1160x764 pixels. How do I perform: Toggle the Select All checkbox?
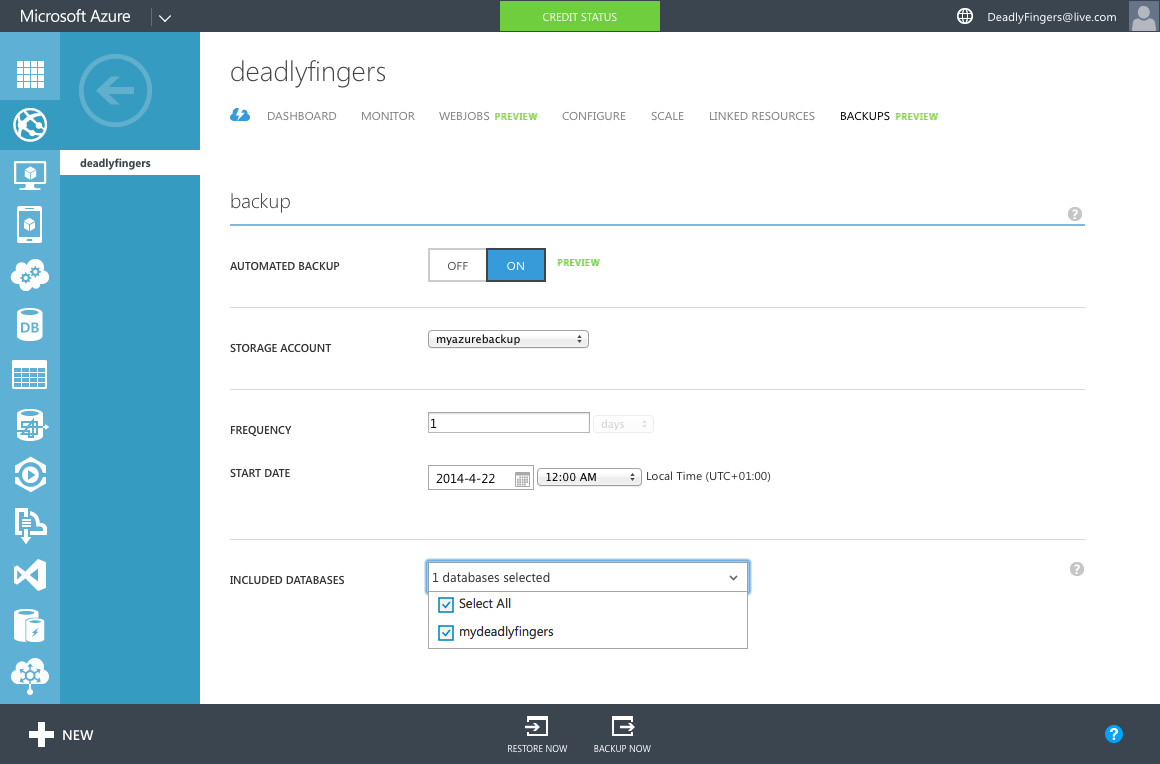(x=445, y=604)
